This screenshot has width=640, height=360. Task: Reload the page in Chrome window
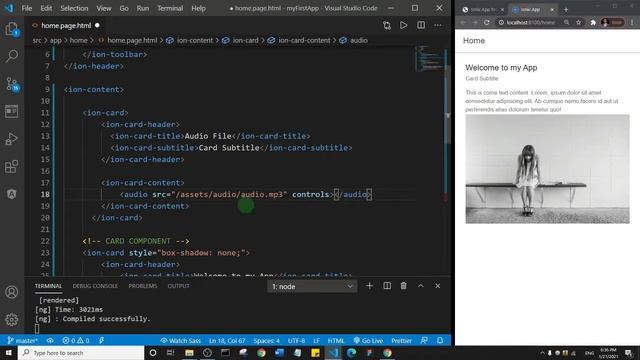click(487, 22)
